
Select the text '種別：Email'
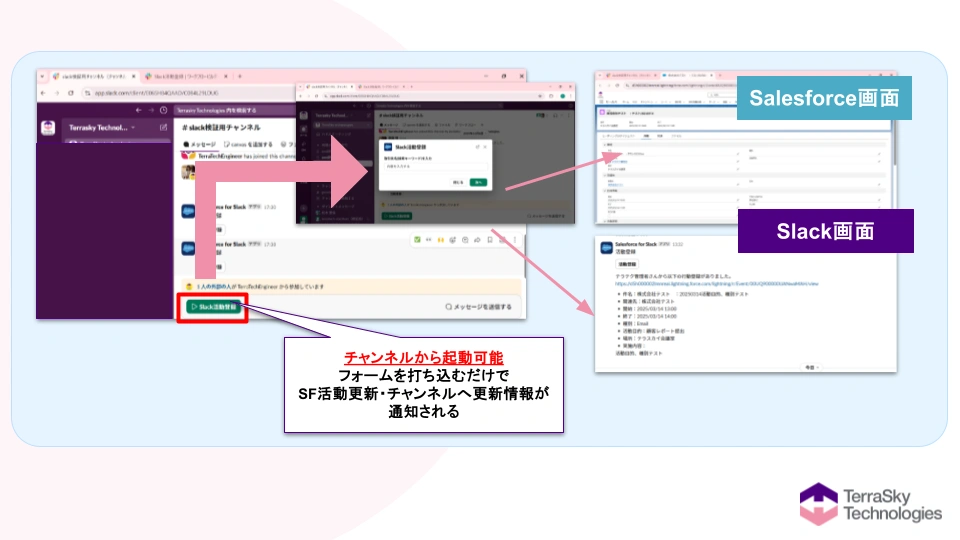point(636,323)
